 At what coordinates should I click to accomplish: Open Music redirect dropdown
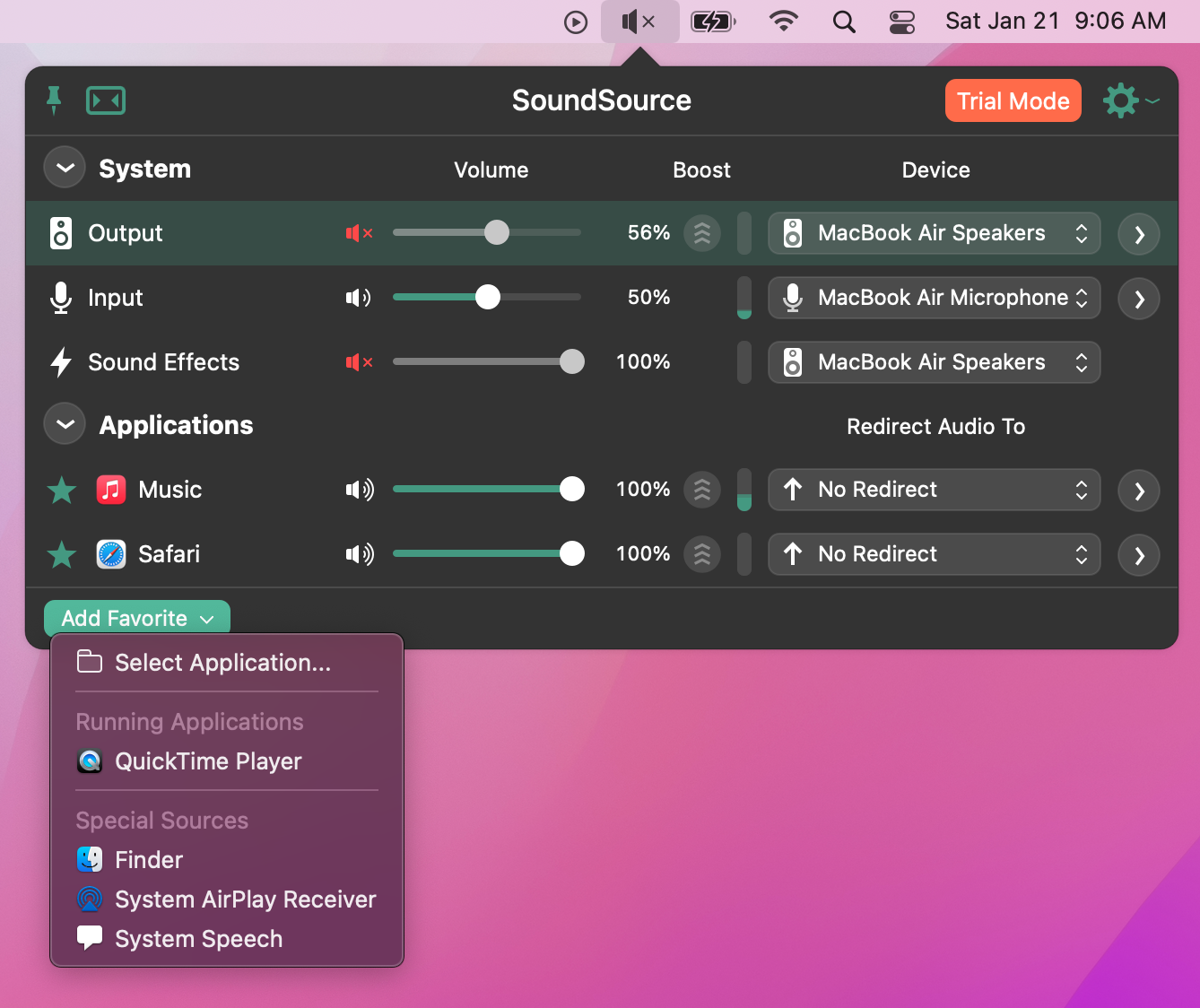[935, 490]
